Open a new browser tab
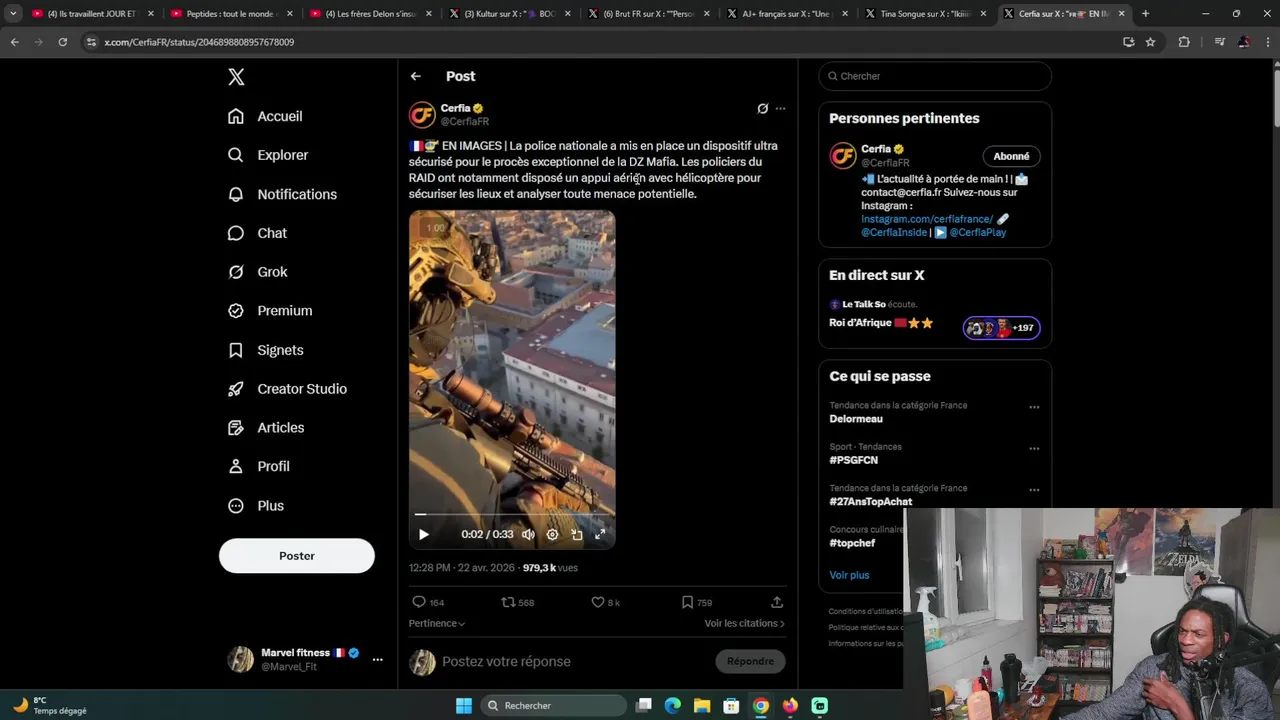This screenshot has height=720, width=1280. pos(1145,14)
